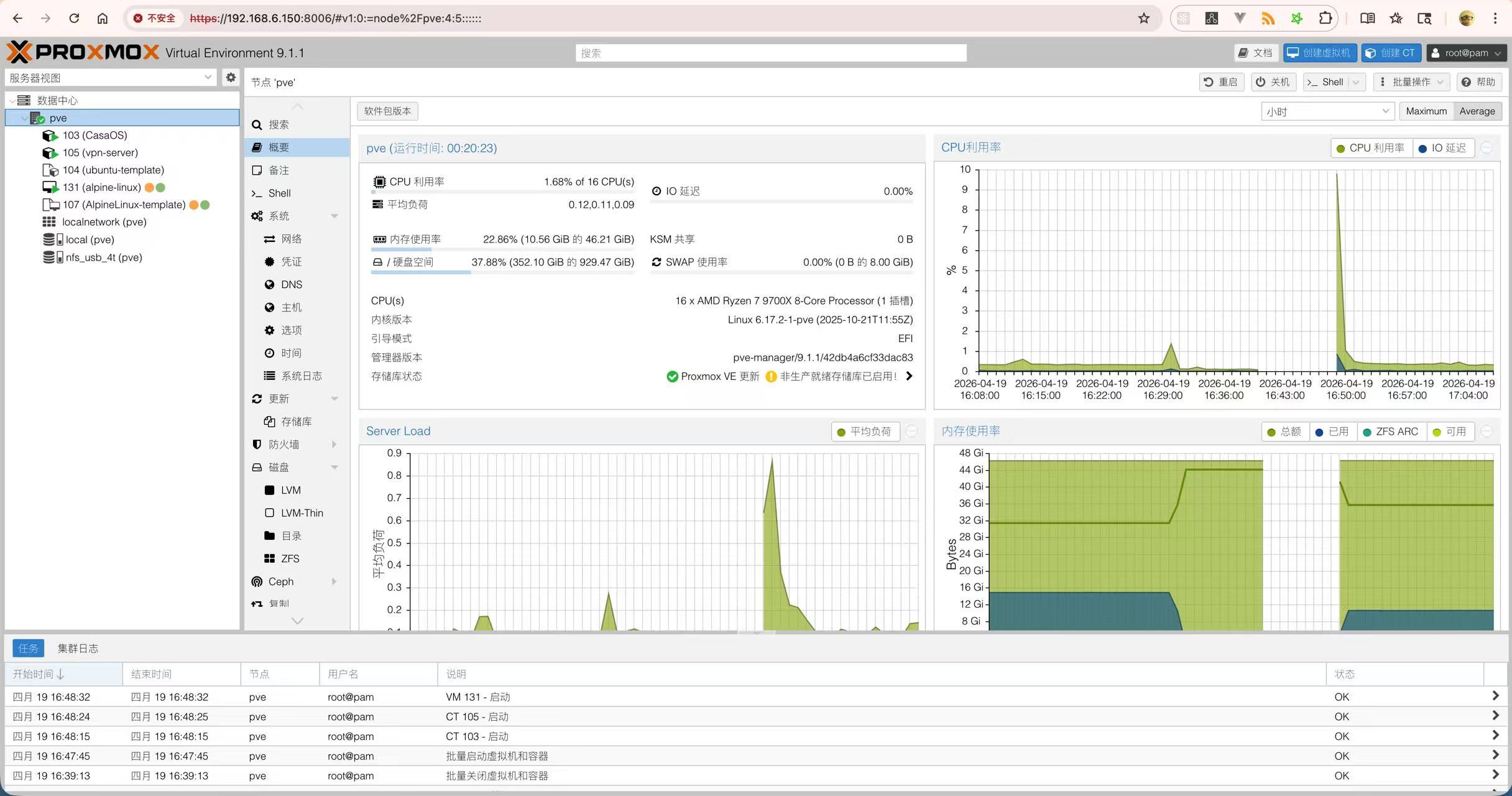The width and height of the screenshot is (1512, 796).
Task: Click the server view gear settings icon
Action: click(x=231, y=78)
